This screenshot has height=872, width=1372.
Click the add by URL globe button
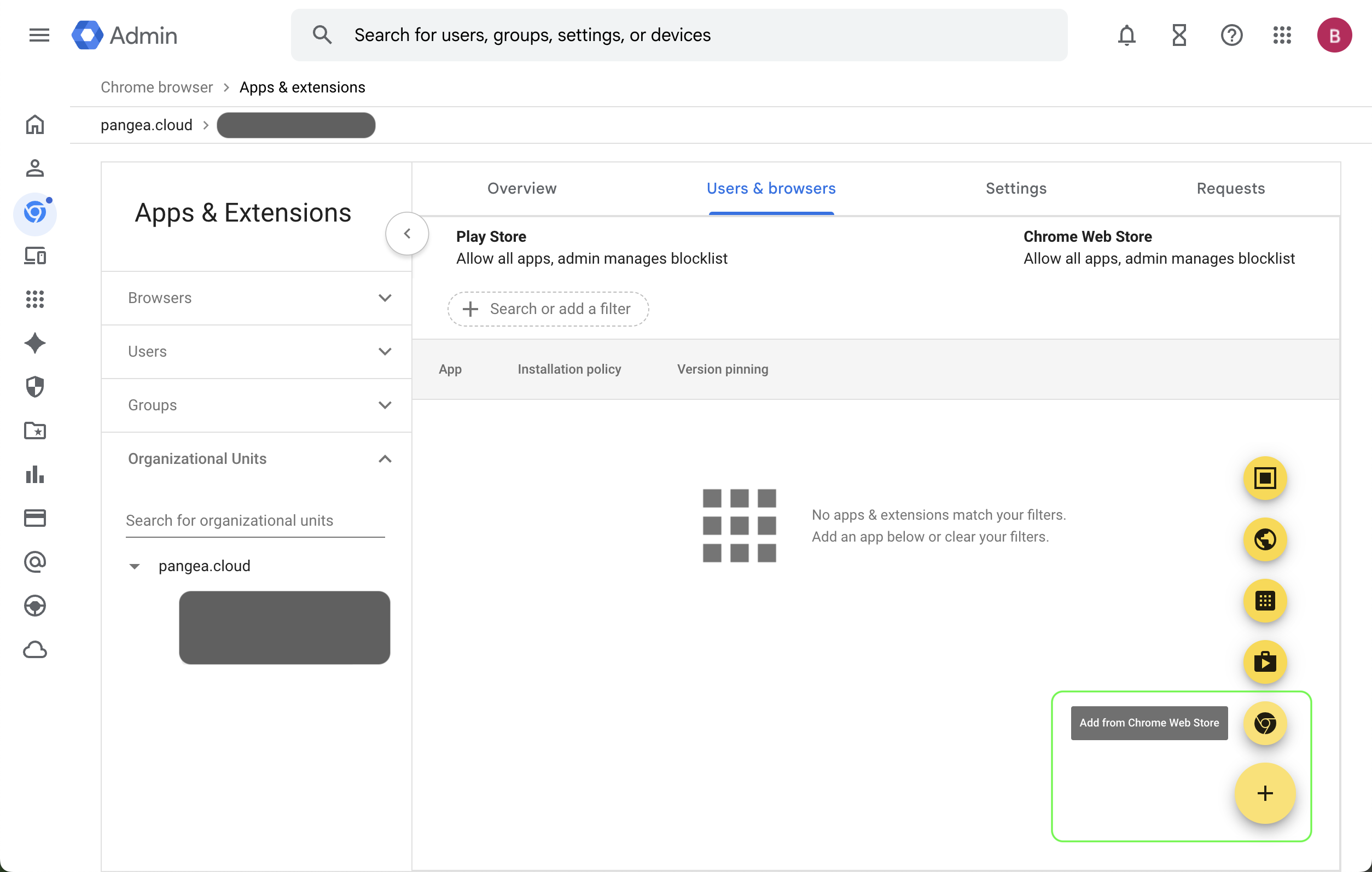pyautogui.click(x=1265, y=539)
